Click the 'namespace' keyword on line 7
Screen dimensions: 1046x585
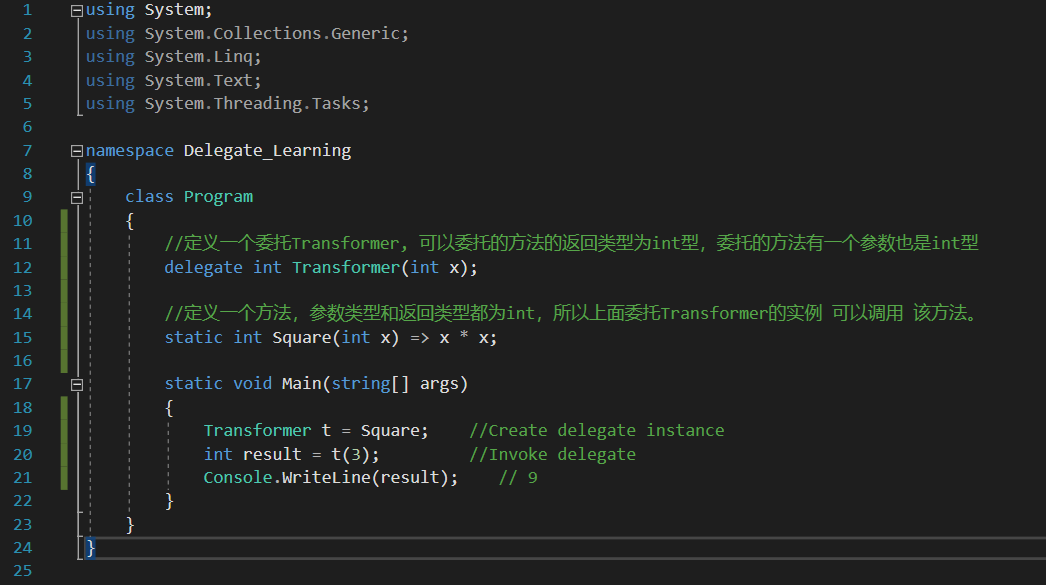130,151
